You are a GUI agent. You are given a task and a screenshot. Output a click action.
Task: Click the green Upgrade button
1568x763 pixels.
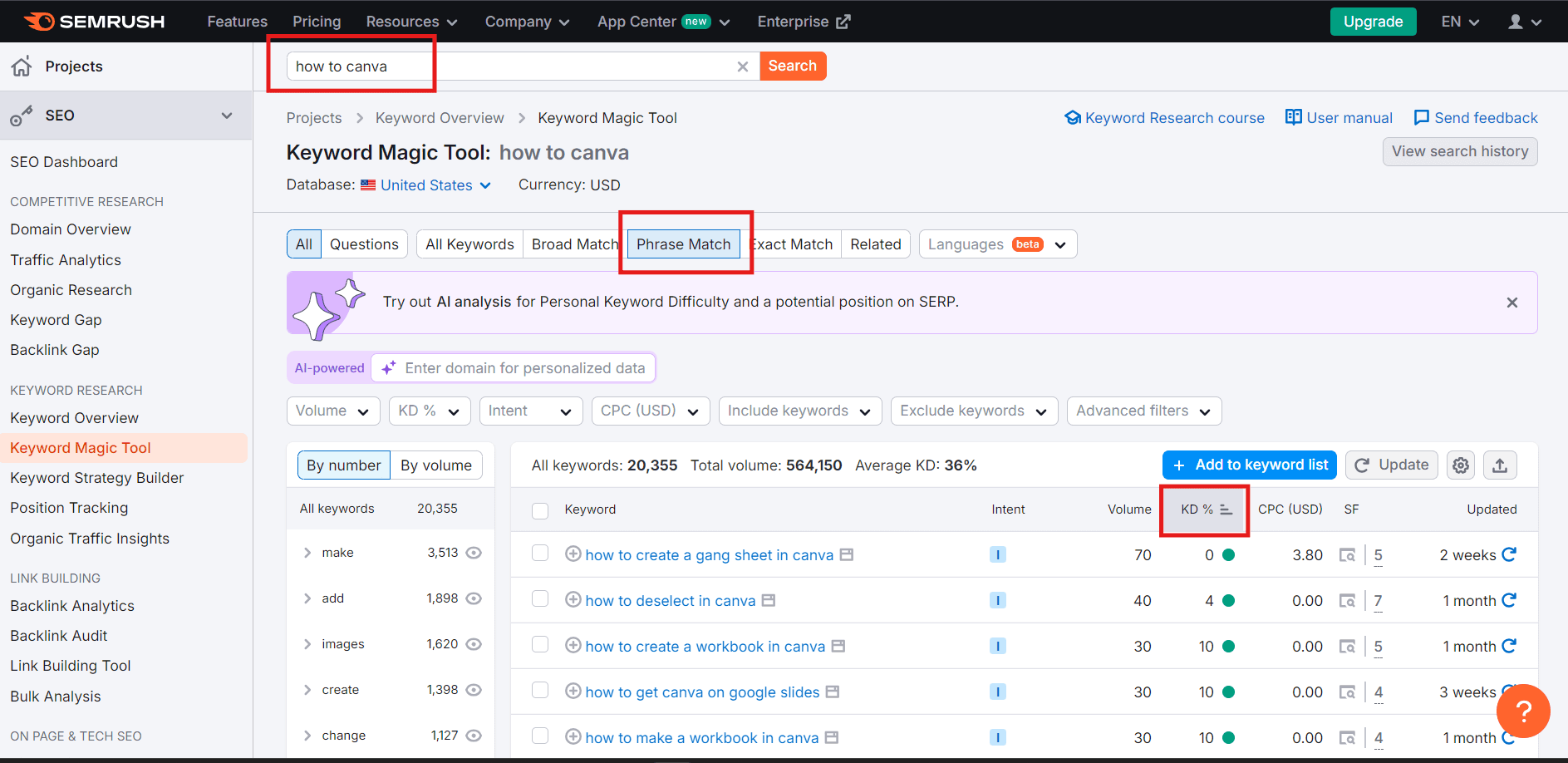[x=1374, y=22]
